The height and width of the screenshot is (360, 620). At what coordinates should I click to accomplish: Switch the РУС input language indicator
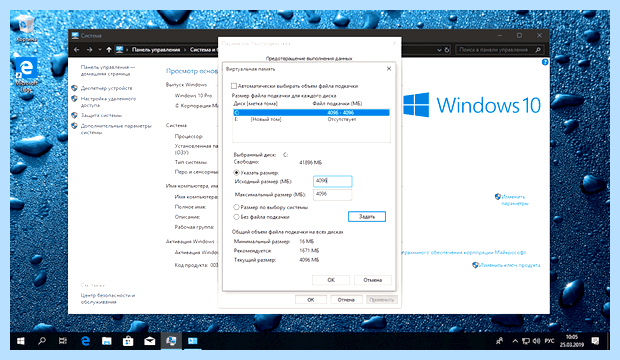pos(549,341)
